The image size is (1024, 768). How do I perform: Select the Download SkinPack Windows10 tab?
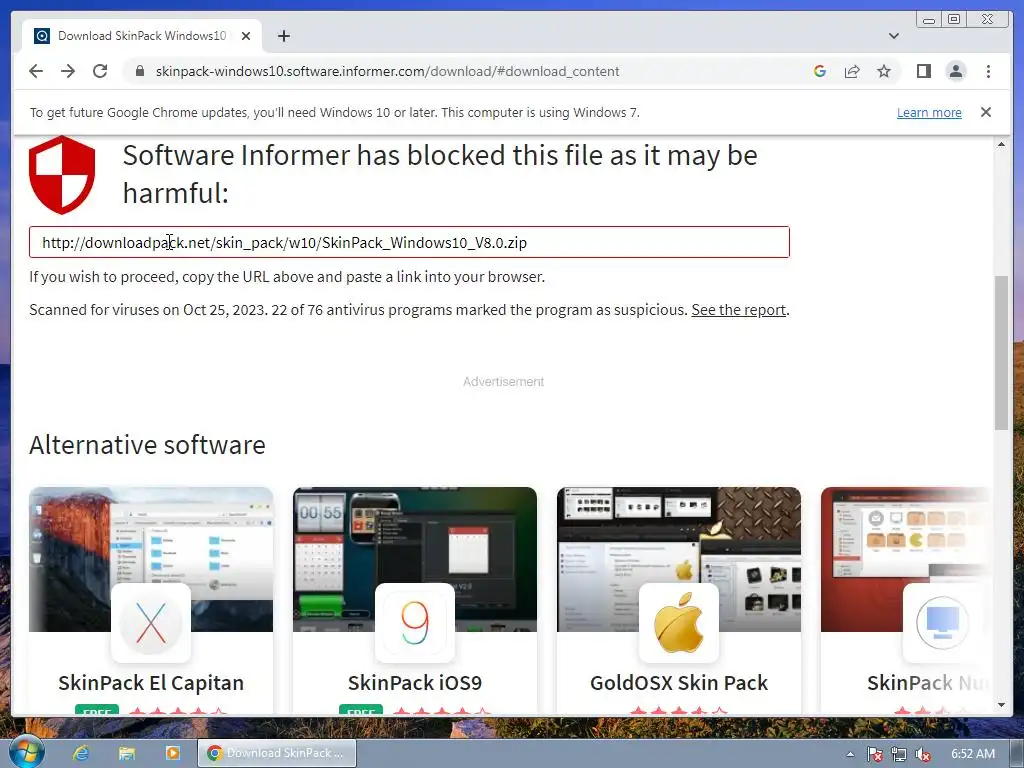click(x=142, y=36)
